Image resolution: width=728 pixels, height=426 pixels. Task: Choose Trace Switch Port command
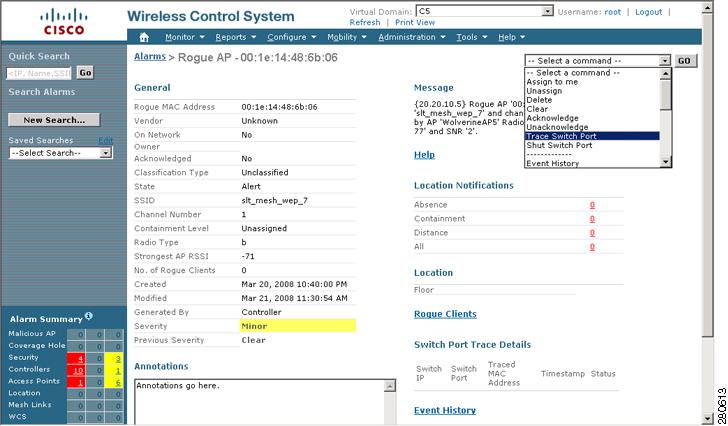[x=592, y=136]
